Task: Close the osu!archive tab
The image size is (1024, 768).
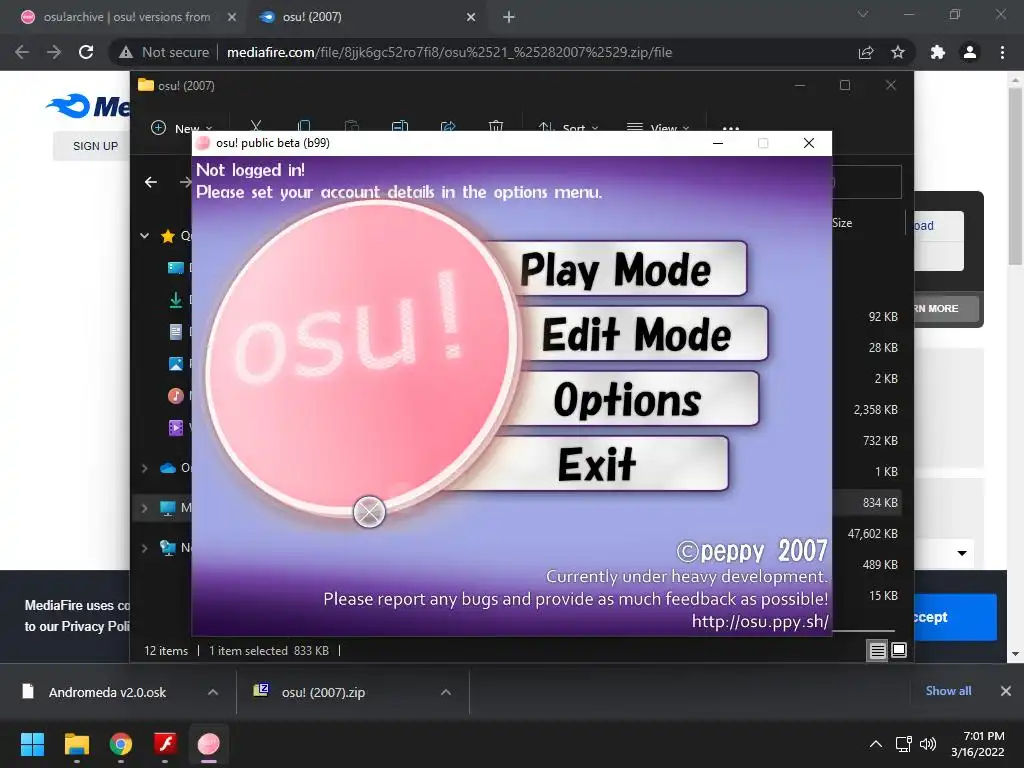Action: 232,17
